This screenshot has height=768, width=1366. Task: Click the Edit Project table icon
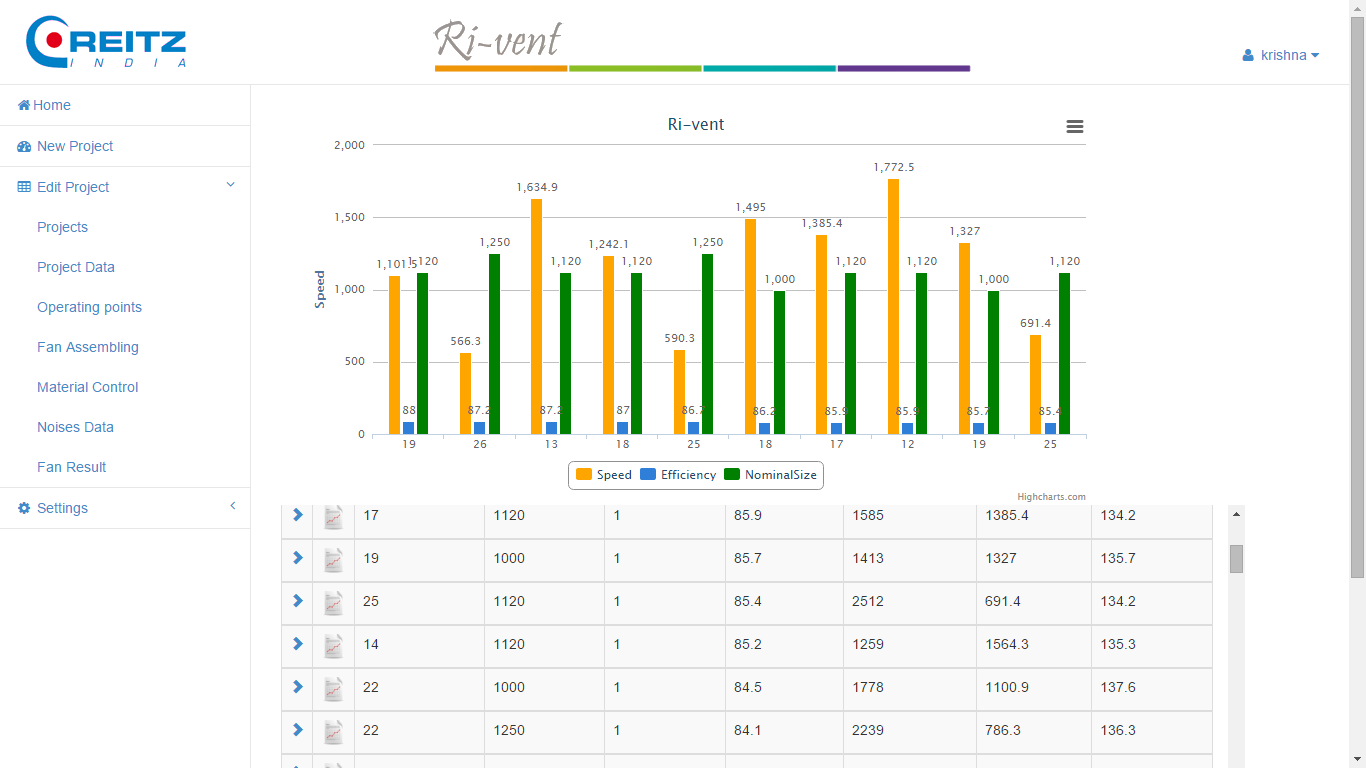(x=24, y=187)
